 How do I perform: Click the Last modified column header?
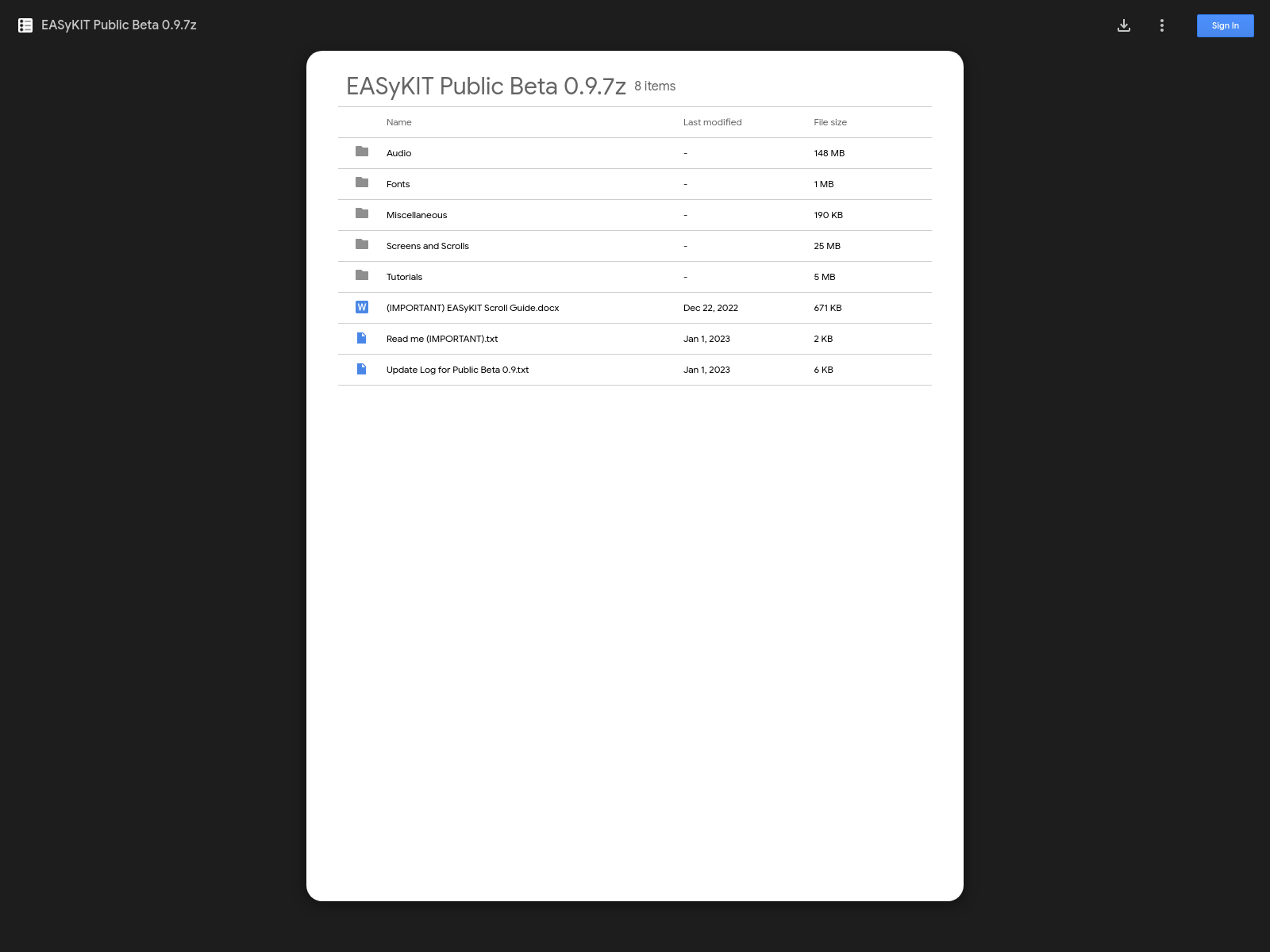coord(712,122)
